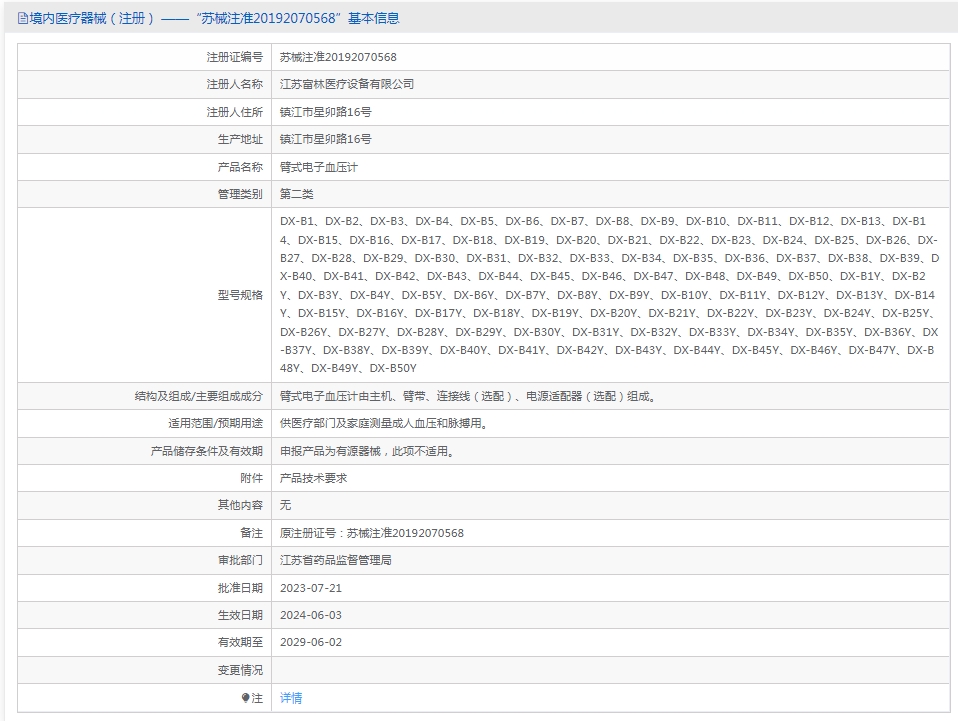Click the 适用范围/预期用途 label

[216, 423]
